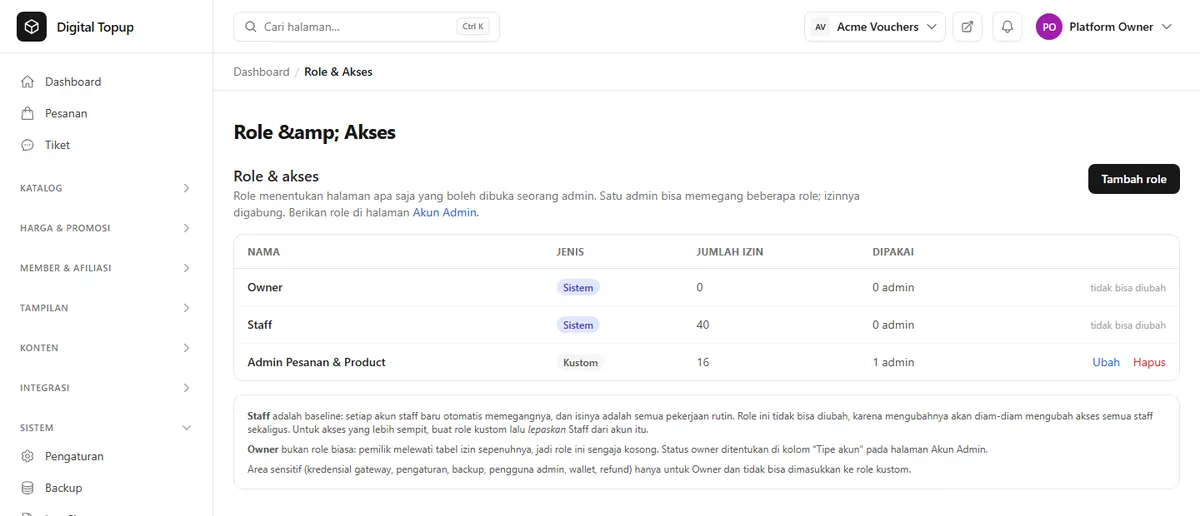
Task: Open the notifications bell
Action: pyautogui.click(x=1007, y=27)
